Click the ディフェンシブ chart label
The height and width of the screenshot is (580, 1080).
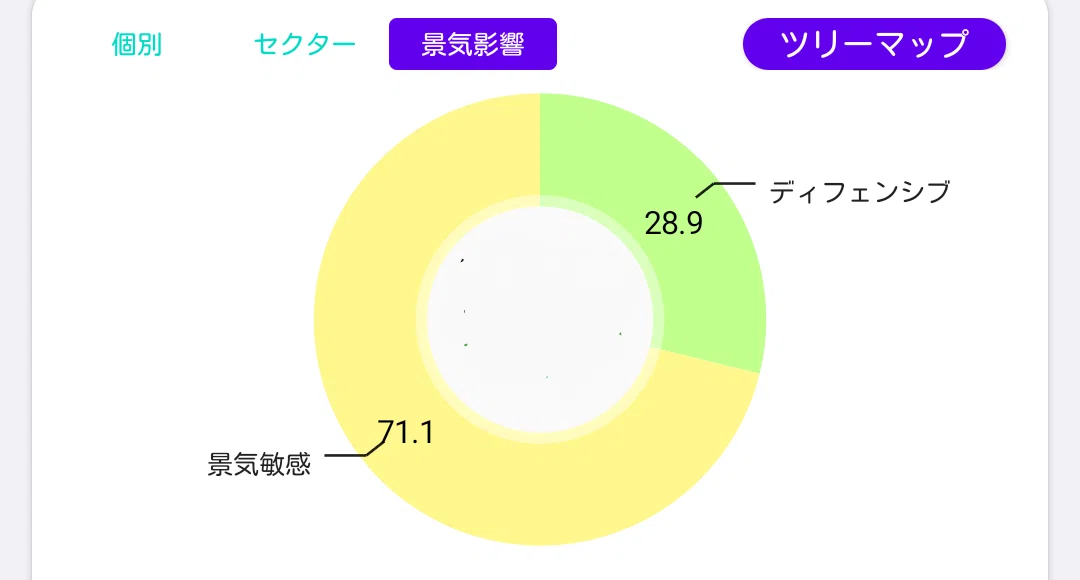(x=859, y=191)
